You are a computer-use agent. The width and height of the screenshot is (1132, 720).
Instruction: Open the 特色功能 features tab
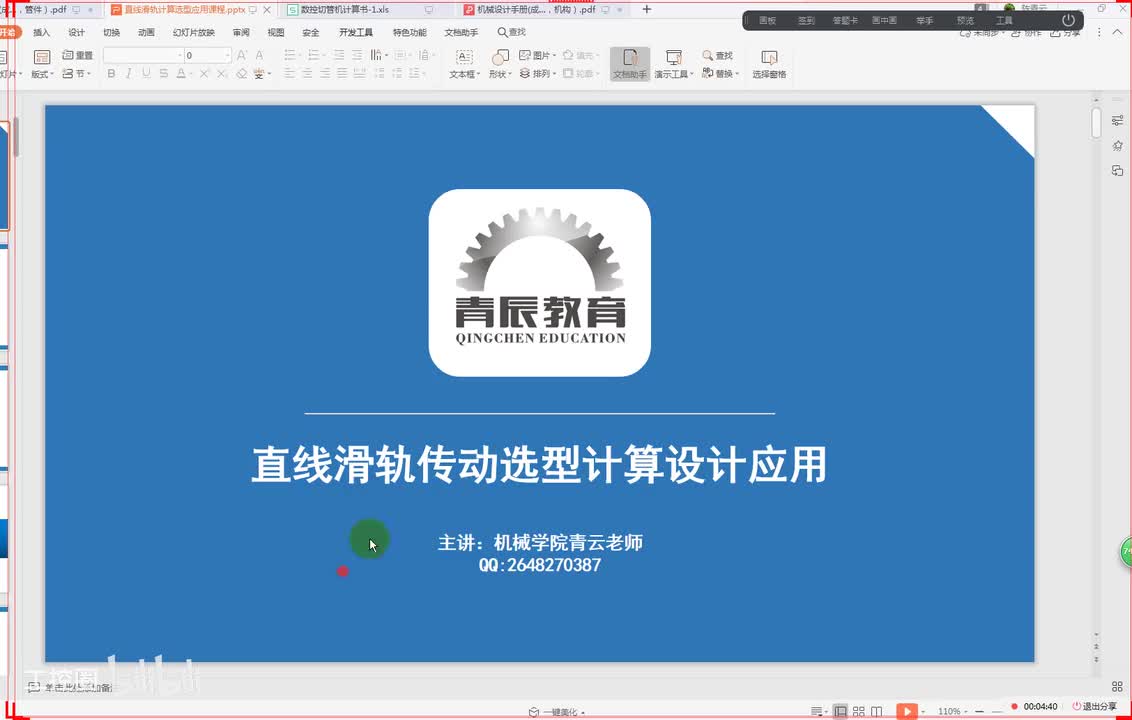point(409,32)
